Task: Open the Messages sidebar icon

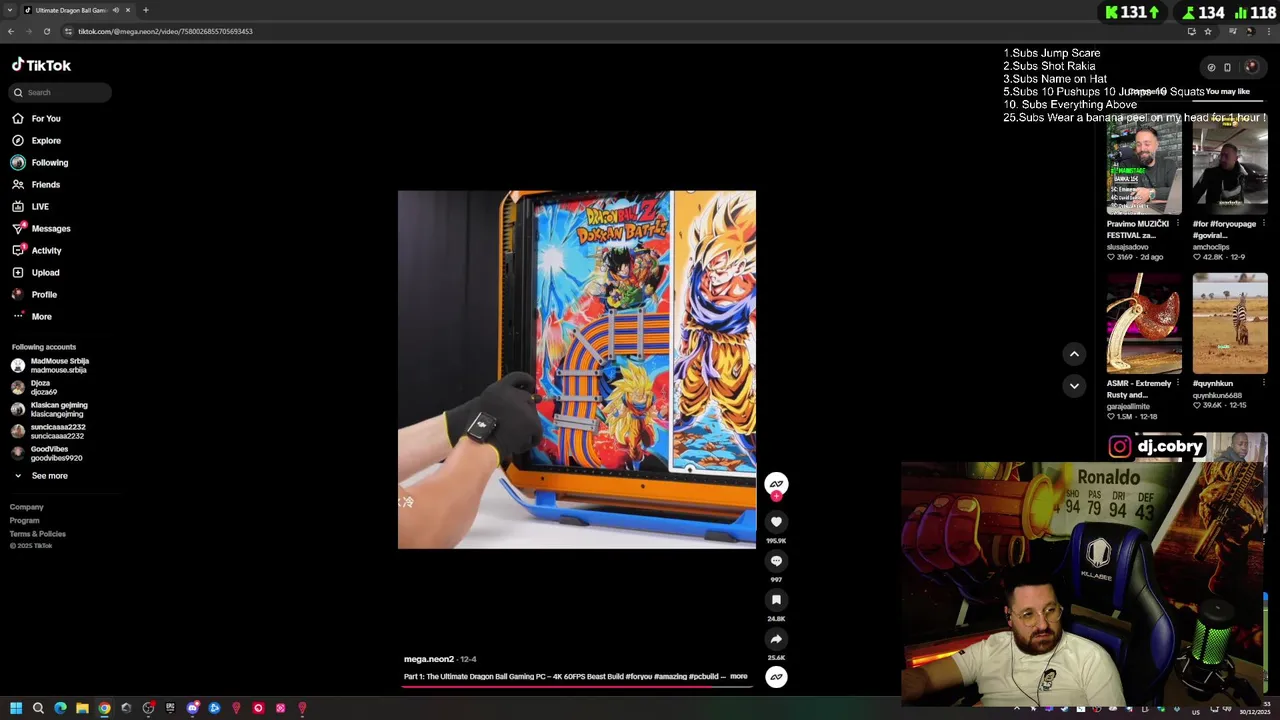Action: pyautogui.click(x=18, y=228)
